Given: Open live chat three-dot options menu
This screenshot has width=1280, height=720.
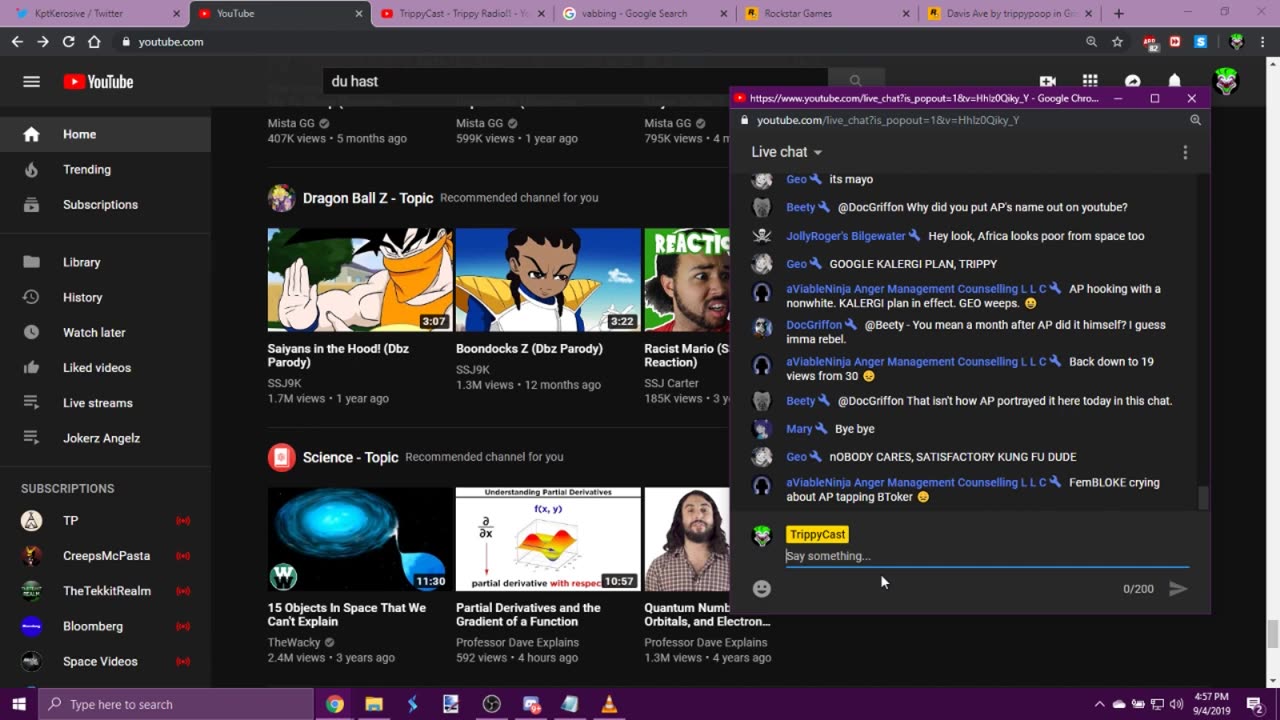Looking at the screenshot, I should pos(1185,152).
